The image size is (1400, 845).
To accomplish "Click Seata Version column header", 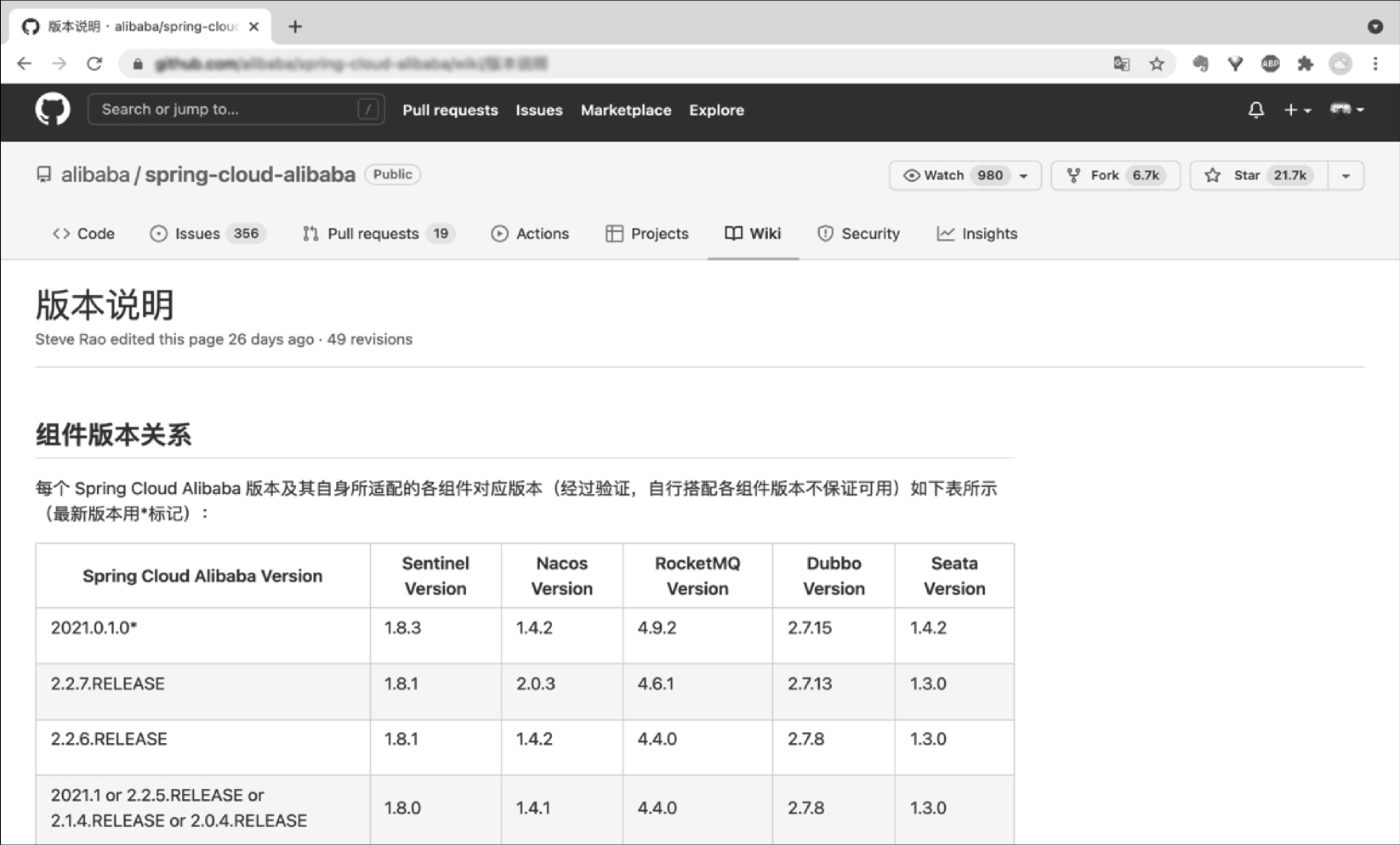I will click(954, 576).
